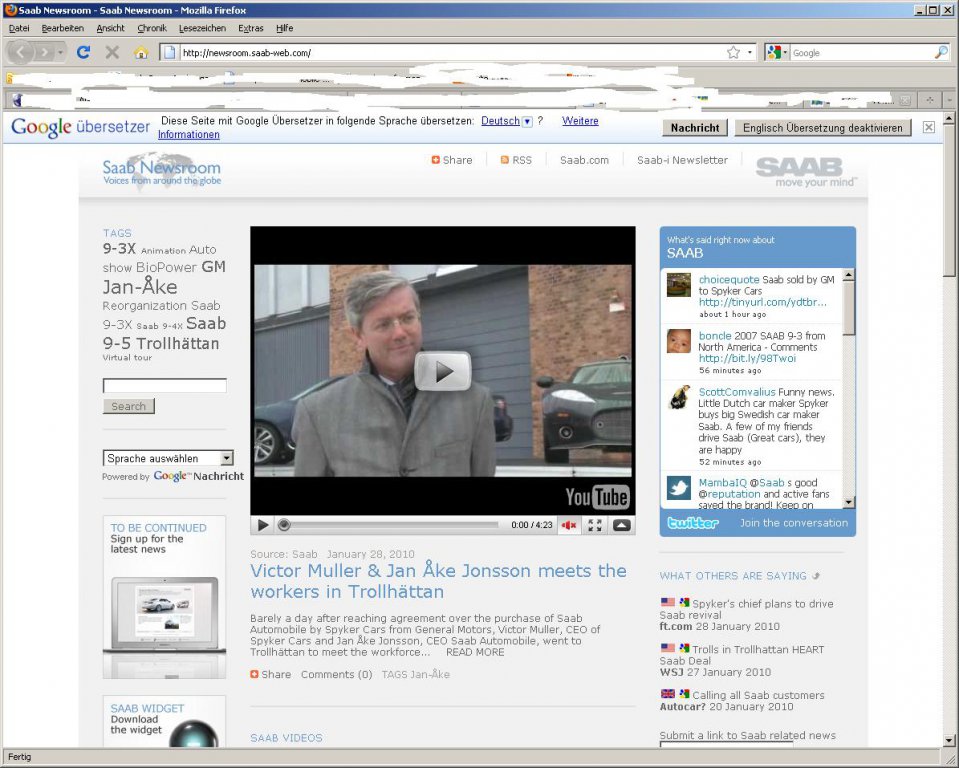Image resolution: width=959 pixels, height=768 pixels.
Task: Close the Google Übersetzer bar
Action: coord(928,127)
